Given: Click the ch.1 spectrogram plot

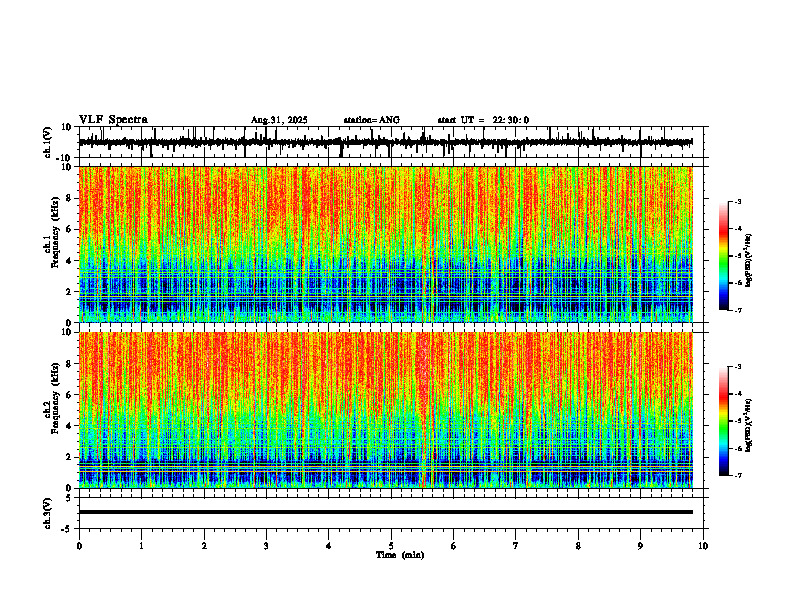Looking at the screenshot, I should coord(385,244).
